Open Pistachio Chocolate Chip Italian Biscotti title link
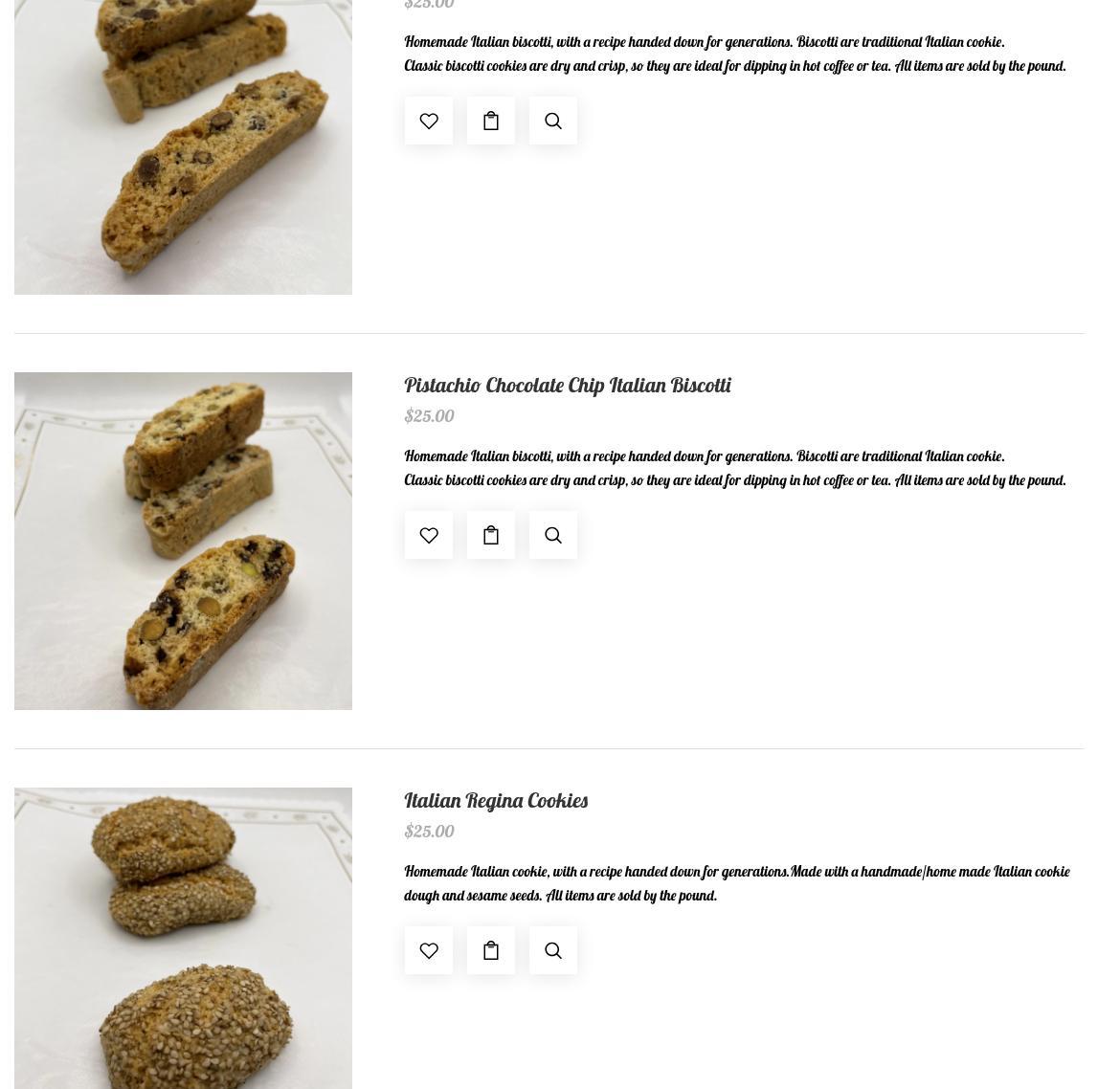Image resolution: width=1120 pixels, height=1089 pixels. 567,386
